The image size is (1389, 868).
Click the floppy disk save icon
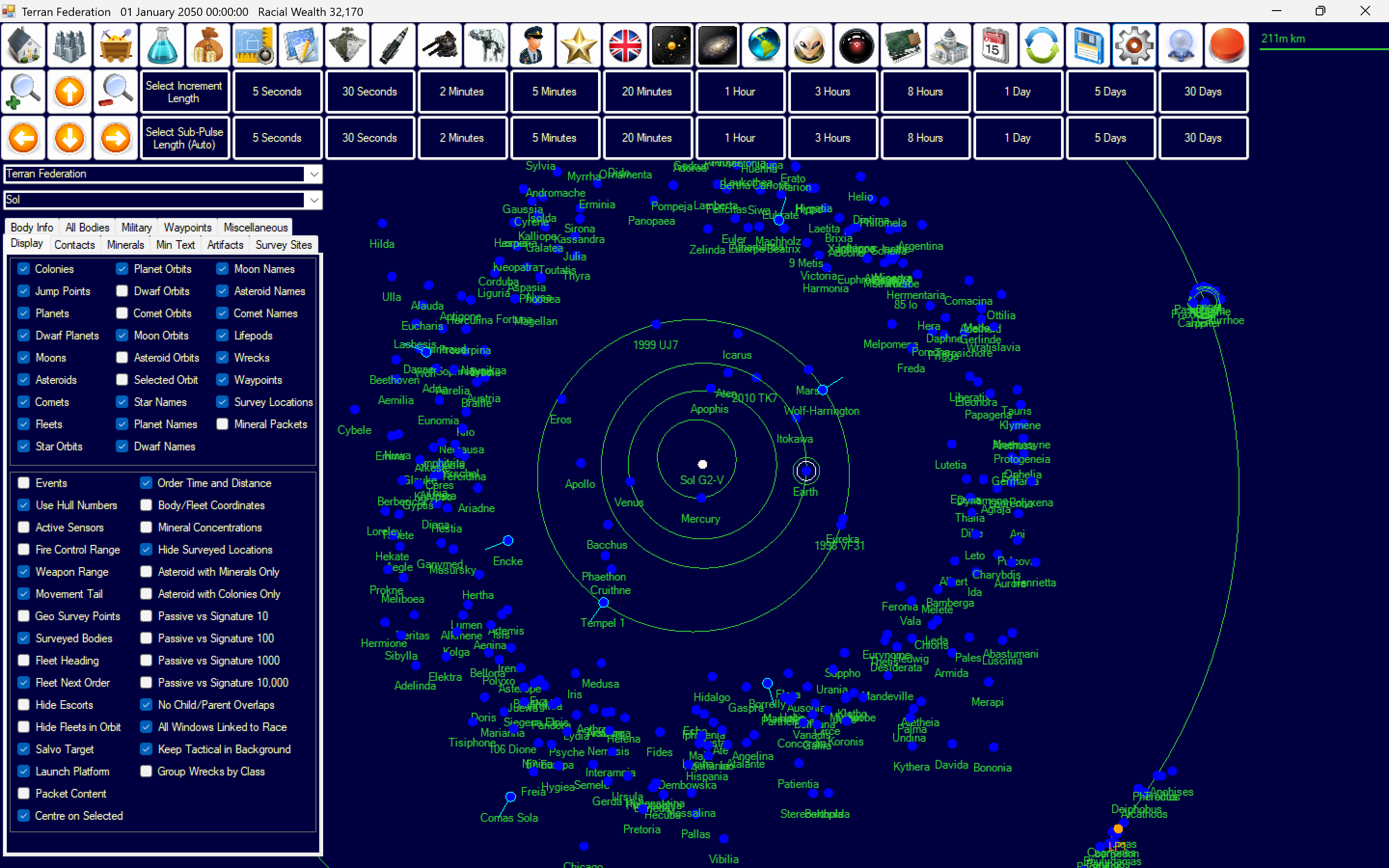[x=1088, y=45]
